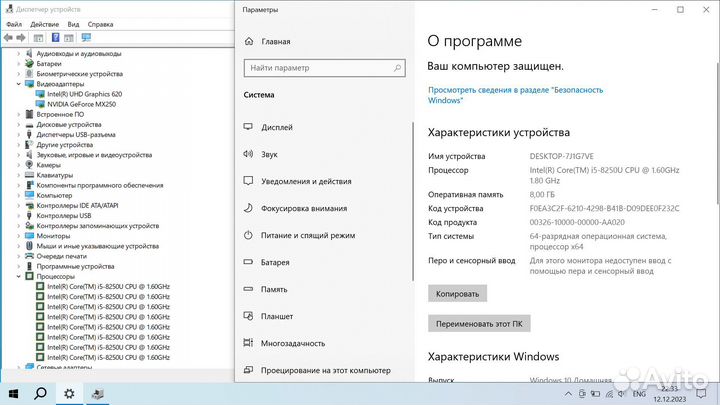Open the Дисплей settings icon
The width and height of the screenshot is (720, 405).
coord(248,127)
